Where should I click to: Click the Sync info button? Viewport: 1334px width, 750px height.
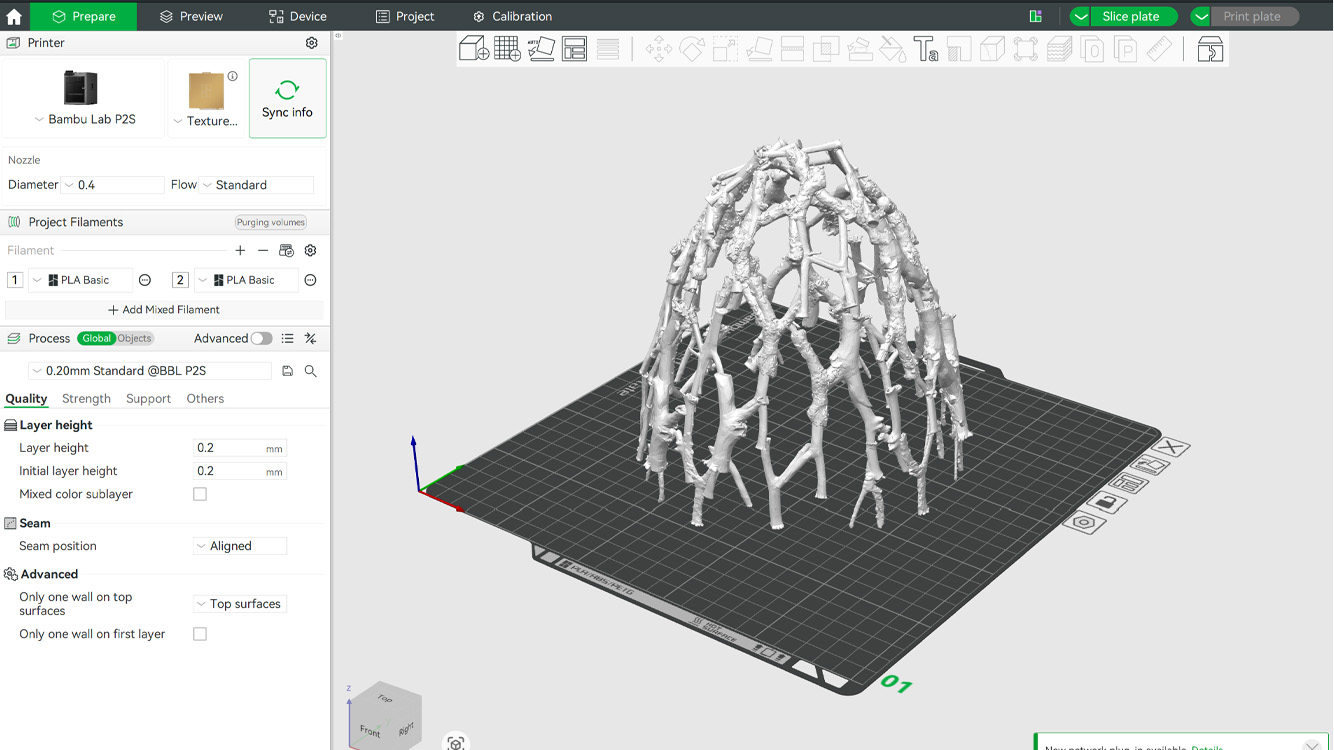288,98
